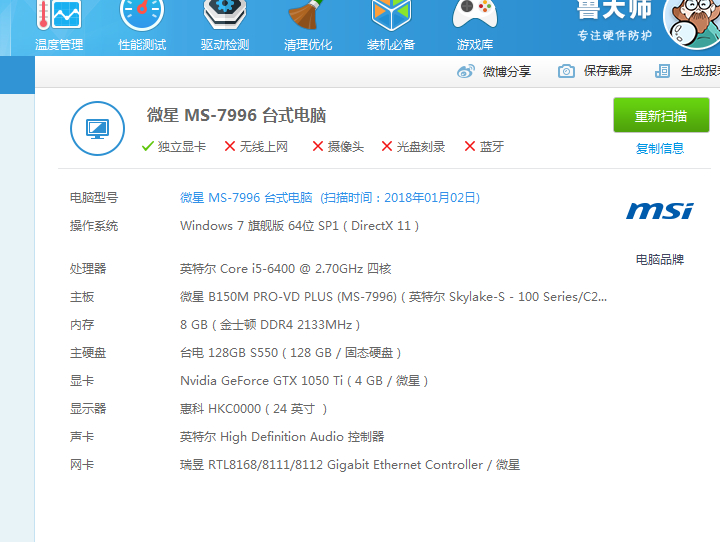Viewport: 720px width, 542px height.
Task: Click the 网卡 label
Action: (x=82, y=465)
